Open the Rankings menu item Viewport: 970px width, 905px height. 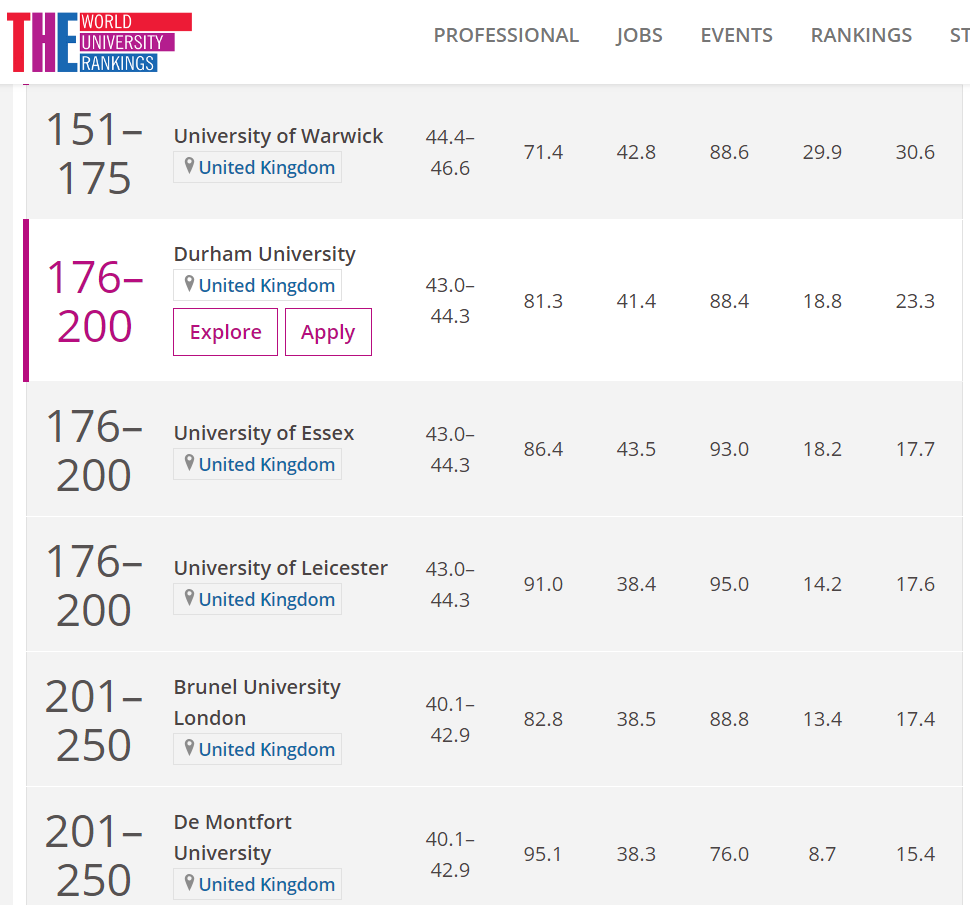click(860, 36)
